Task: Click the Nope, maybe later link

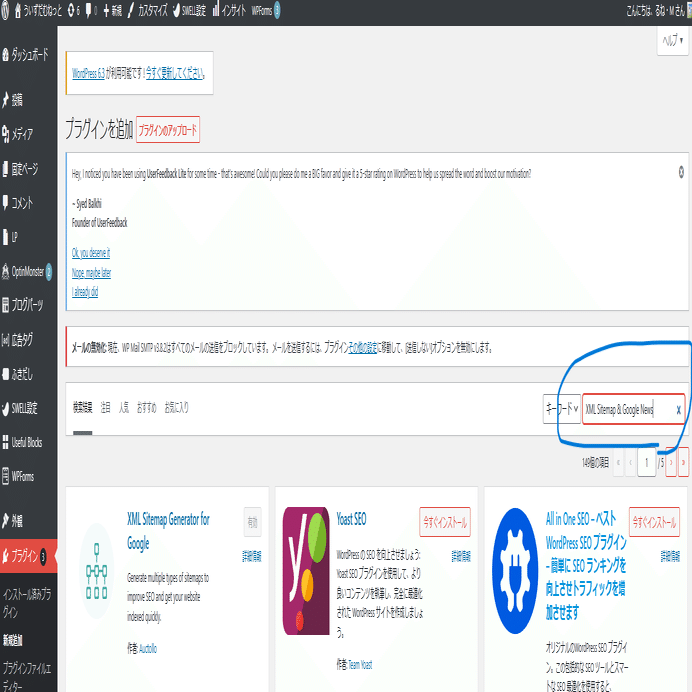Action: (x=91, y=273)
